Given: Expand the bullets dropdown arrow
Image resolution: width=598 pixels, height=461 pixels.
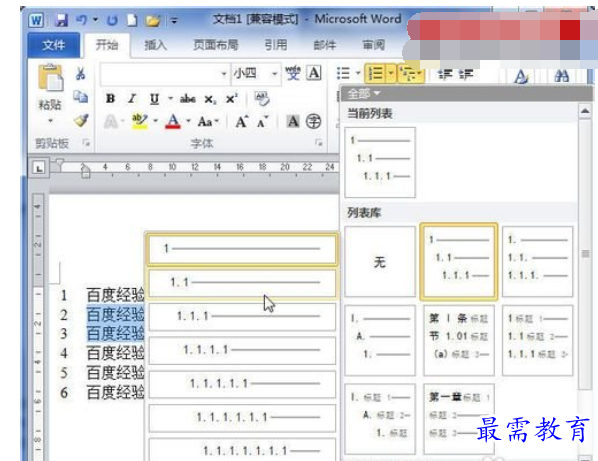Looking at the screenshot, I should tap(358, 72).
